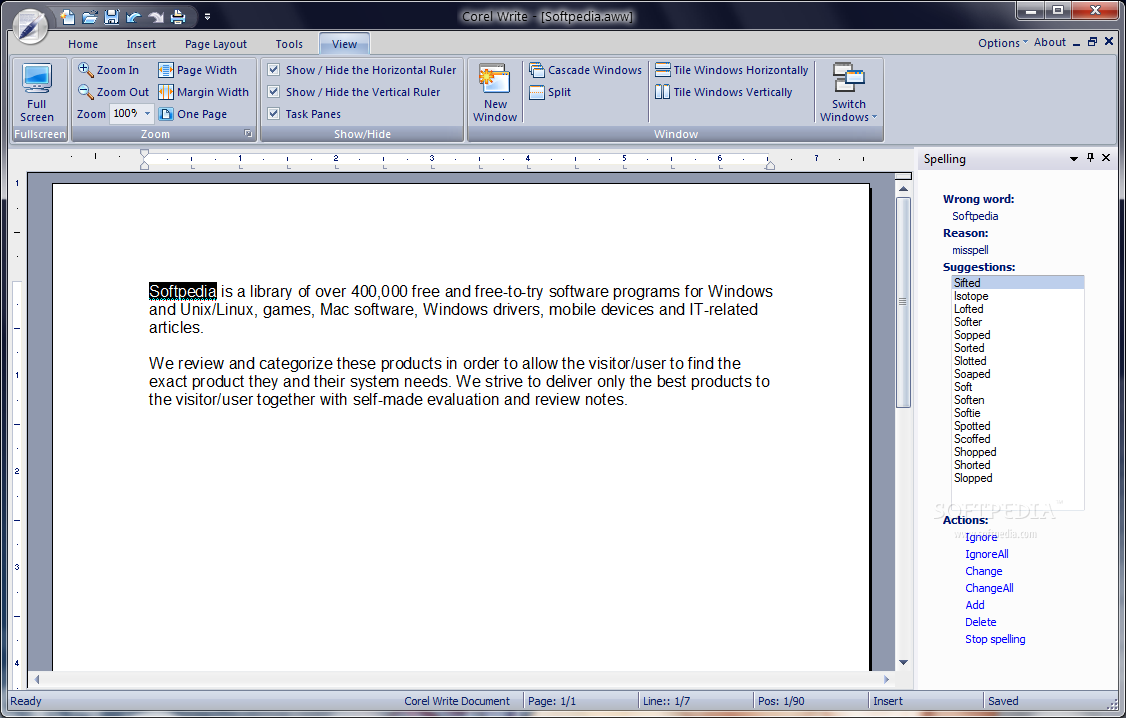Switch to One Page view
The image size is (1126, 718).
tap(192, 113)
